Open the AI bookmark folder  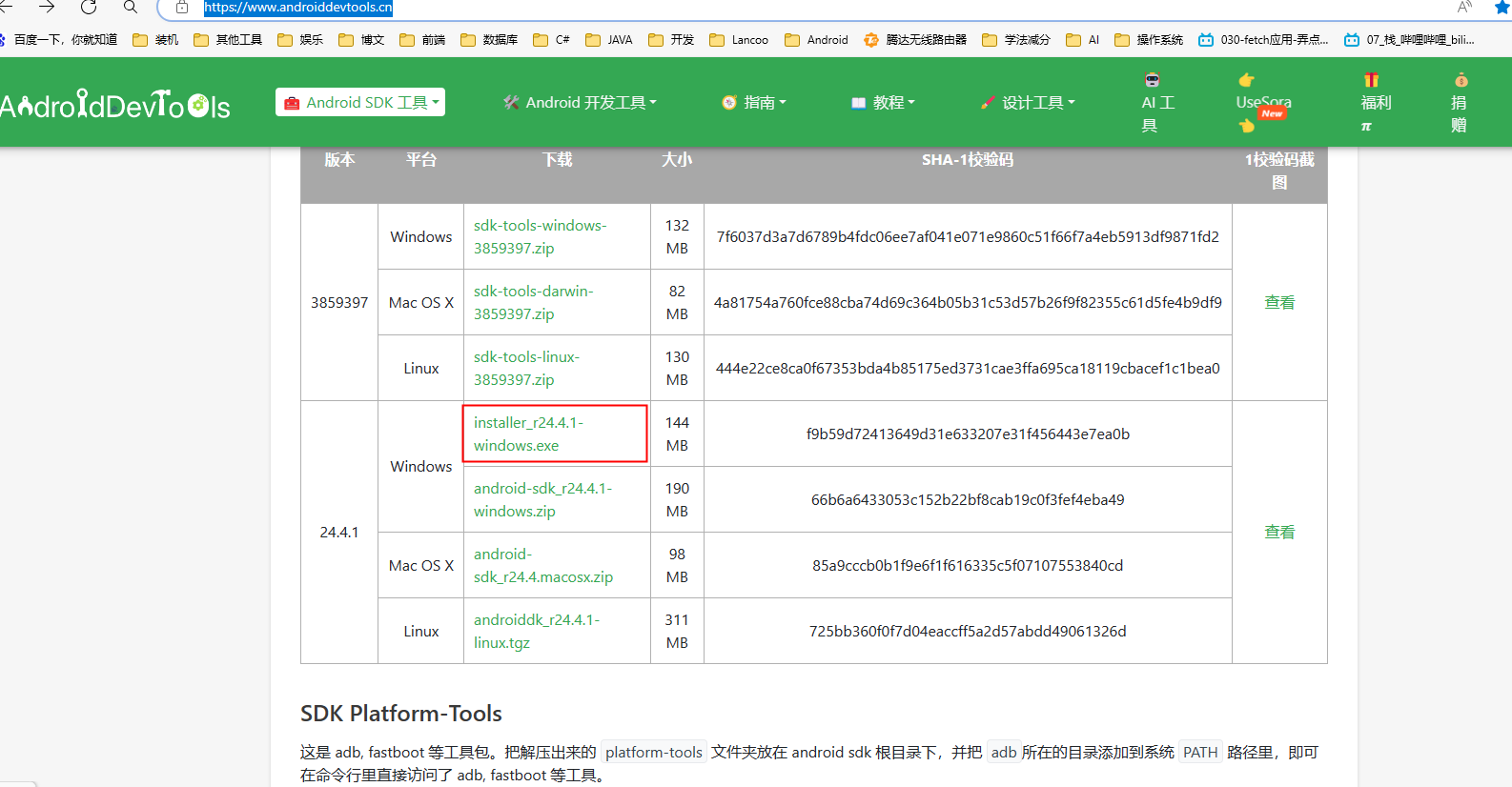tap(1083, 40)
